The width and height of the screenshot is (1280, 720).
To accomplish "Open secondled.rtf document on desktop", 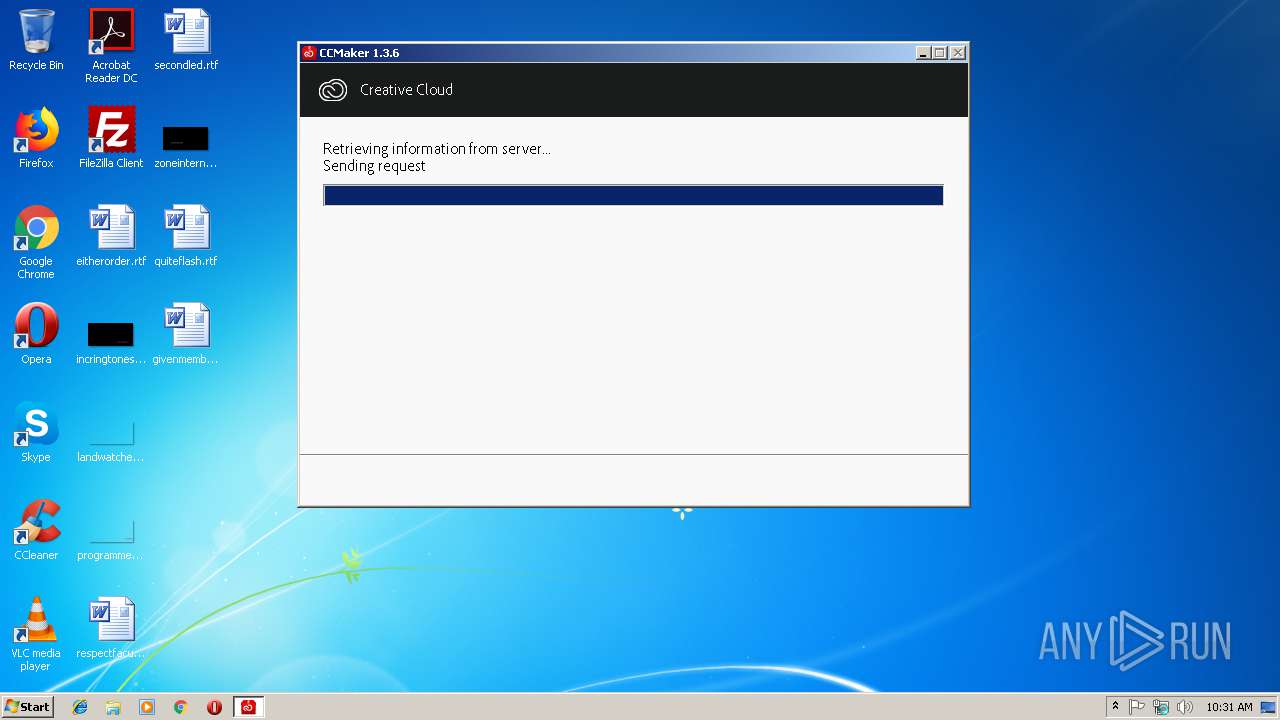I will [x=186, y=40].
